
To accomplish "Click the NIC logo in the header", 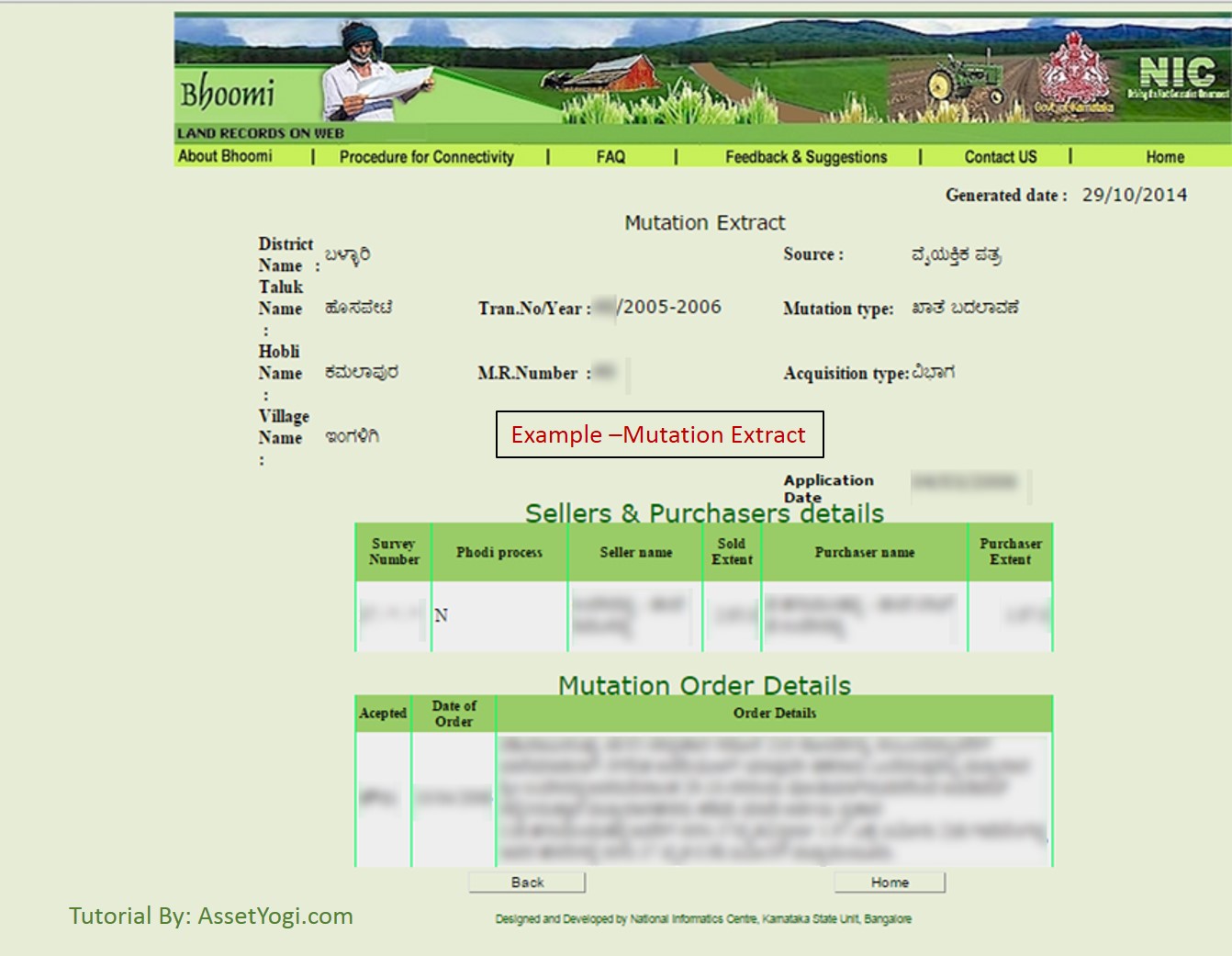I will click(1176, 73).
